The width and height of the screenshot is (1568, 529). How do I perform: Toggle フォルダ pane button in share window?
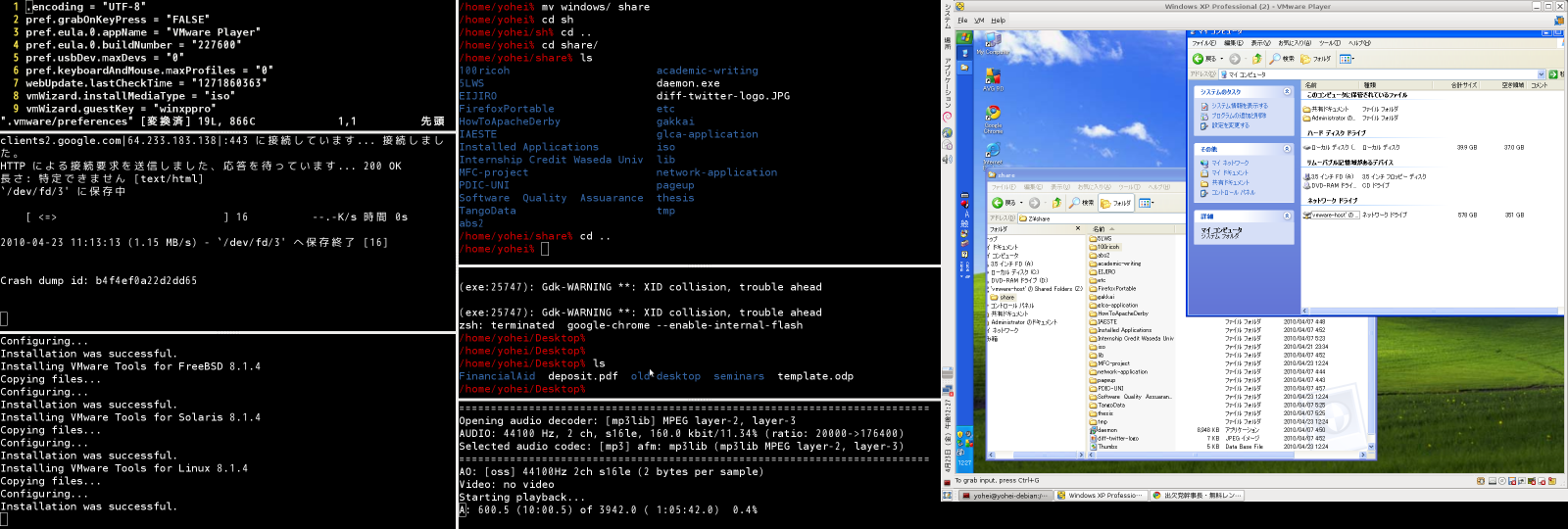(x=1116, y=203)
